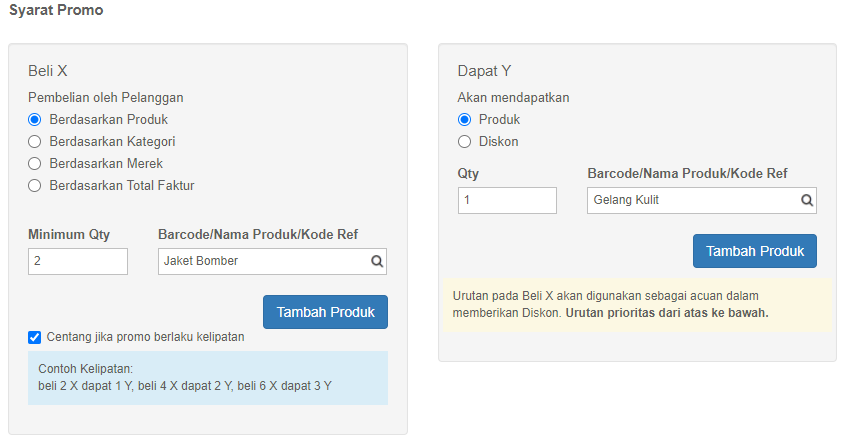844x443 pixels.
Task: Click Tambah Produk in the Dapat Y panel
Action: pos(755,251)
